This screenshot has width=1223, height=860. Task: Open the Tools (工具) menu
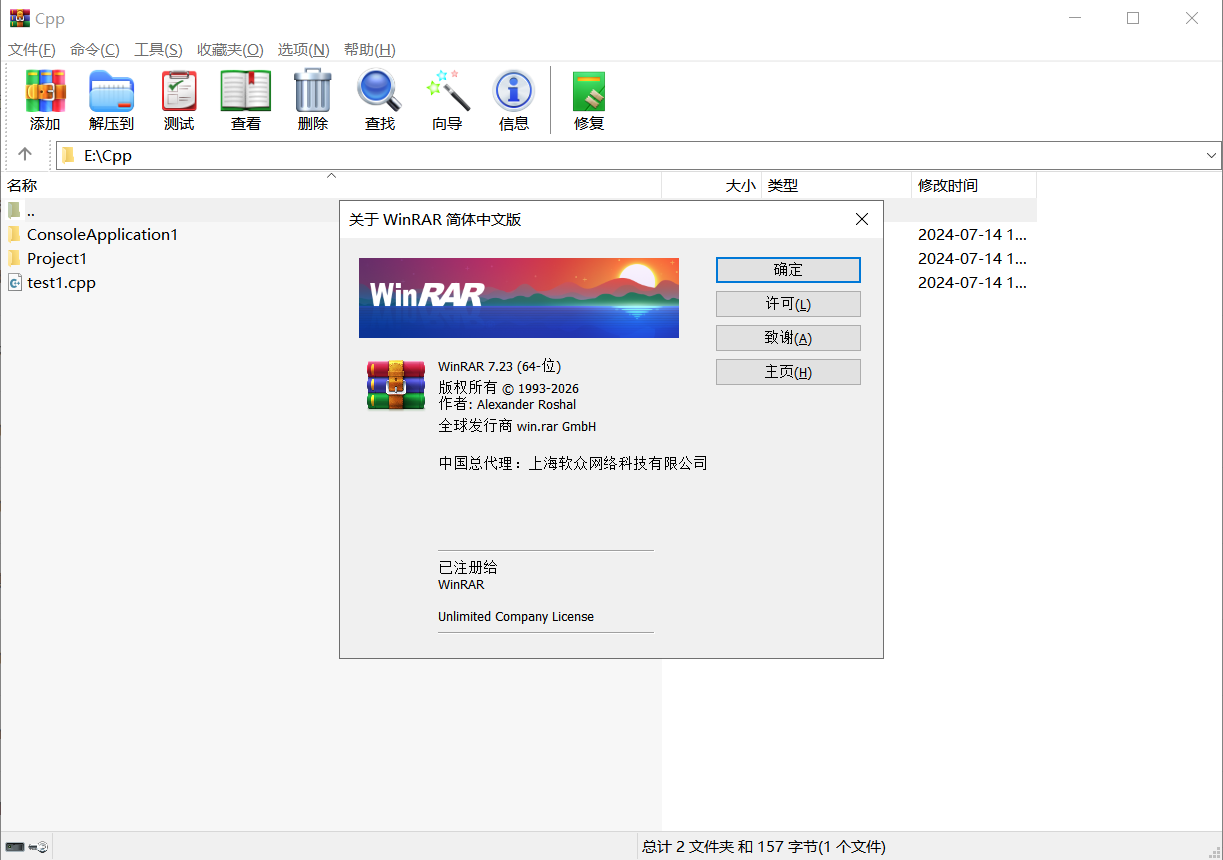click(159, 50)
